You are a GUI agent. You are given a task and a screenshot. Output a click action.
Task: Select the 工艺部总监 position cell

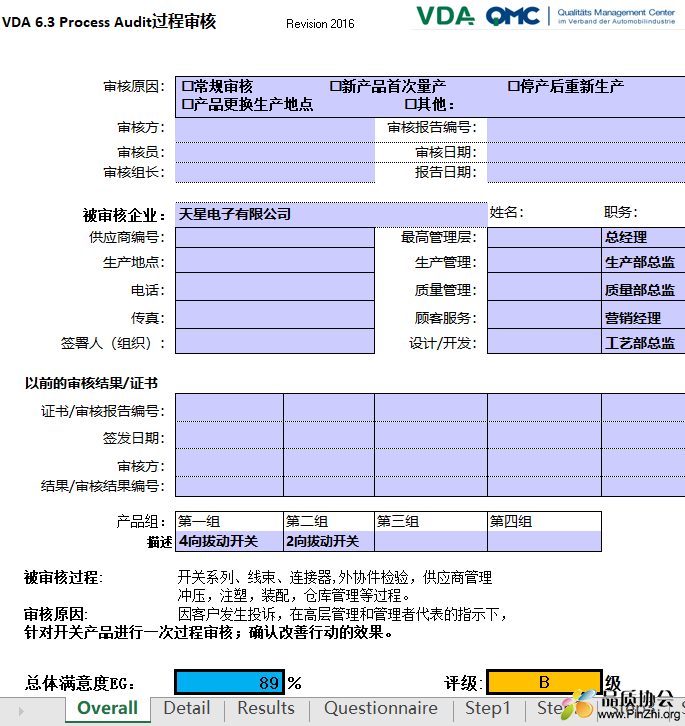[643, 341]
